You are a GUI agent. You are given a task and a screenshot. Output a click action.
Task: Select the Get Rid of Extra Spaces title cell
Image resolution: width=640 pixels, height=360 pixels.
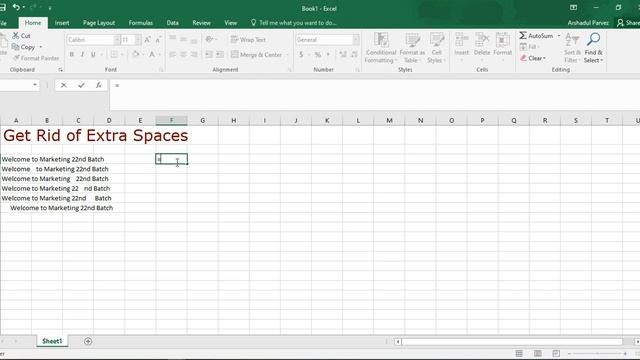coord(95,136)
